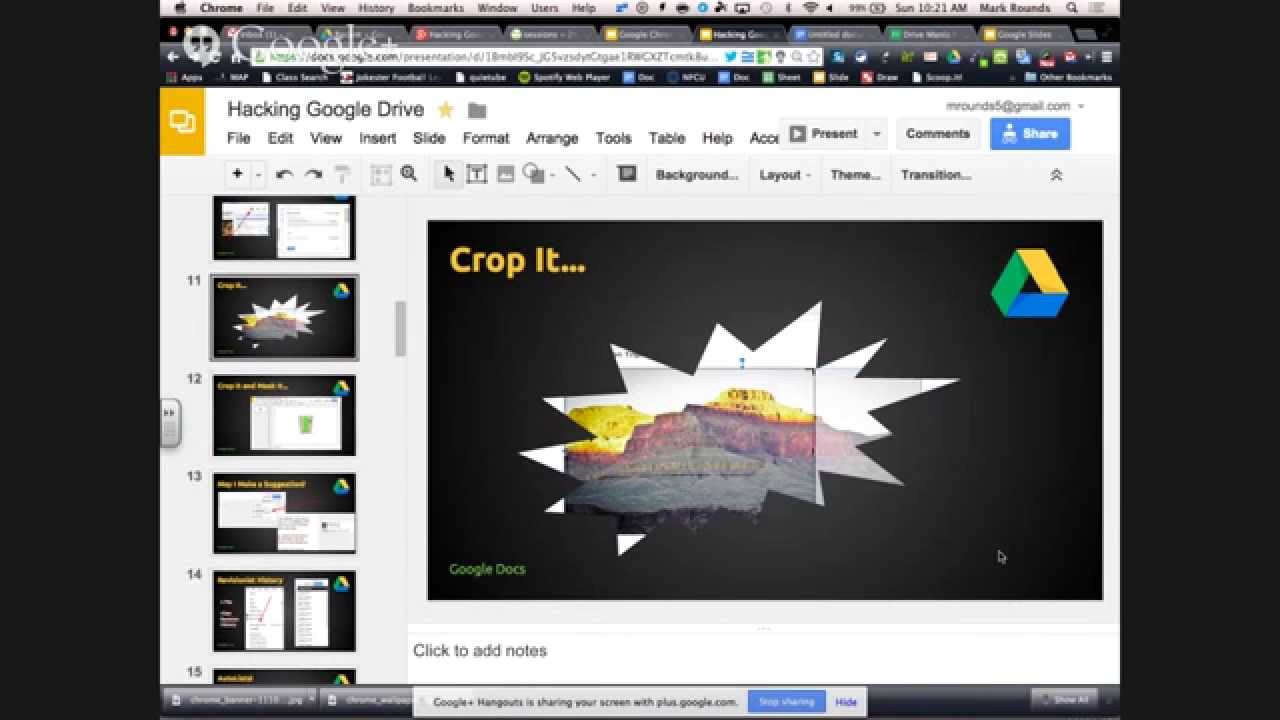This screenshot has width=1280, height=720.
Task: Choose the Select arrow tool
Action: tap(449, 174)
